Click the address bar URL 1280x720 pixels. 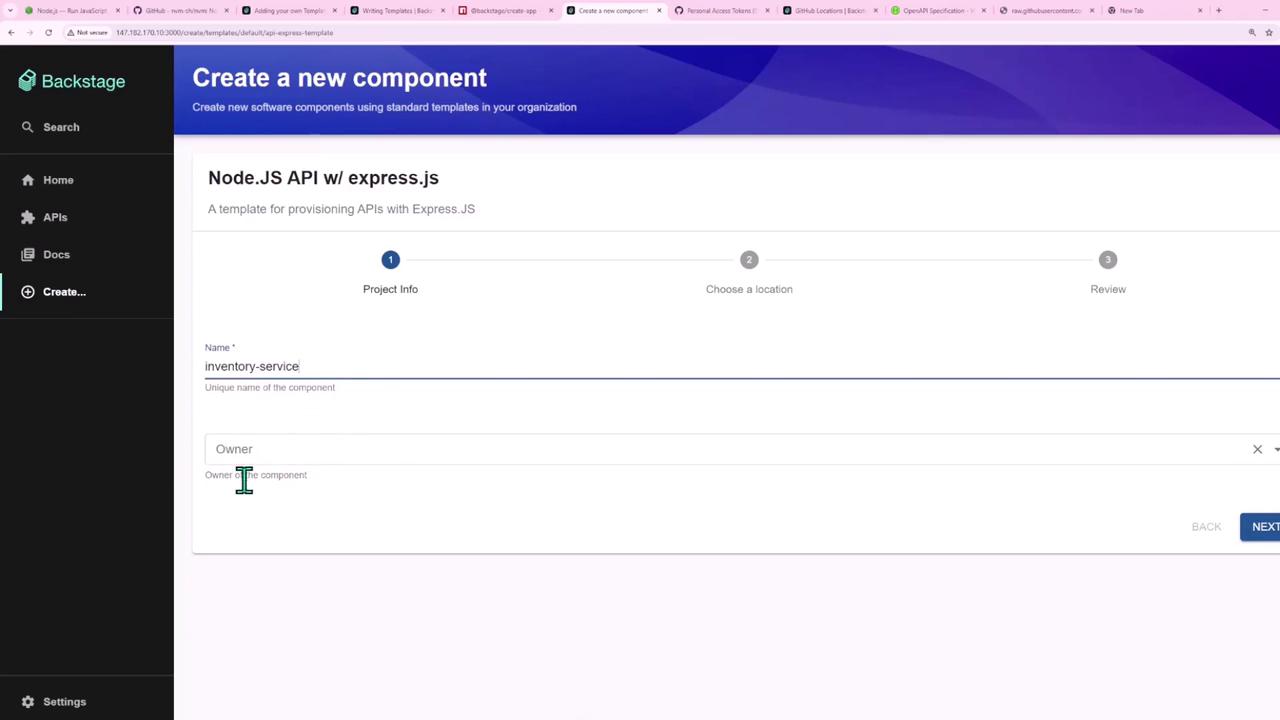point(224,32)
